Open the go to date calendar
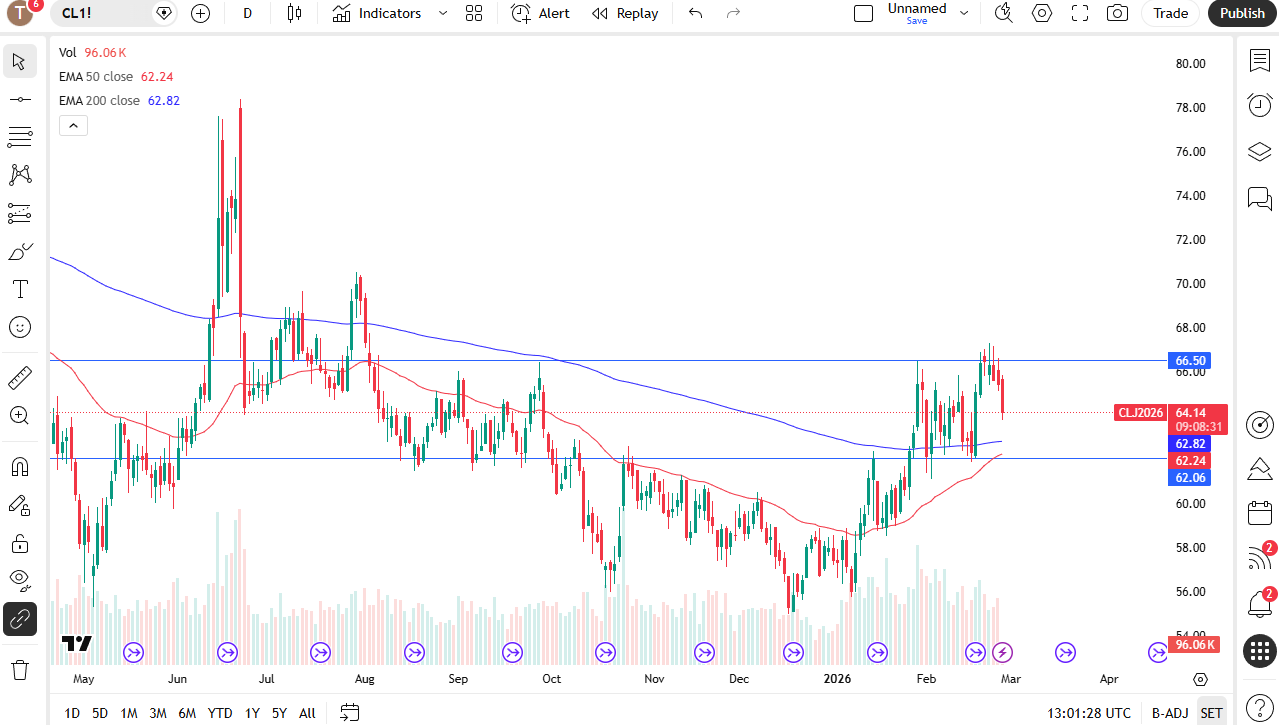Screen dimensions: 1279x725 [349, 713]
